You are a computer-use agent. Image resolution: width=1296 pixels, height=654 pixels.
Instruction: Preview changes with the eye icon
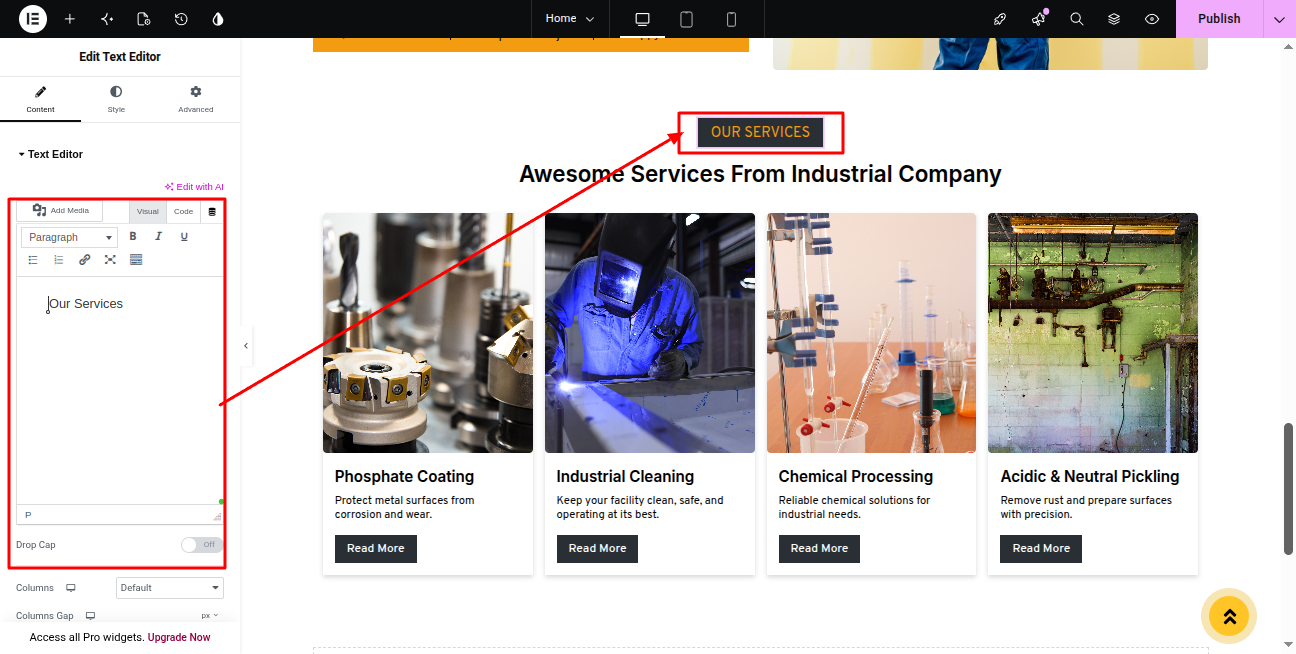click(x=1152, y=19)
